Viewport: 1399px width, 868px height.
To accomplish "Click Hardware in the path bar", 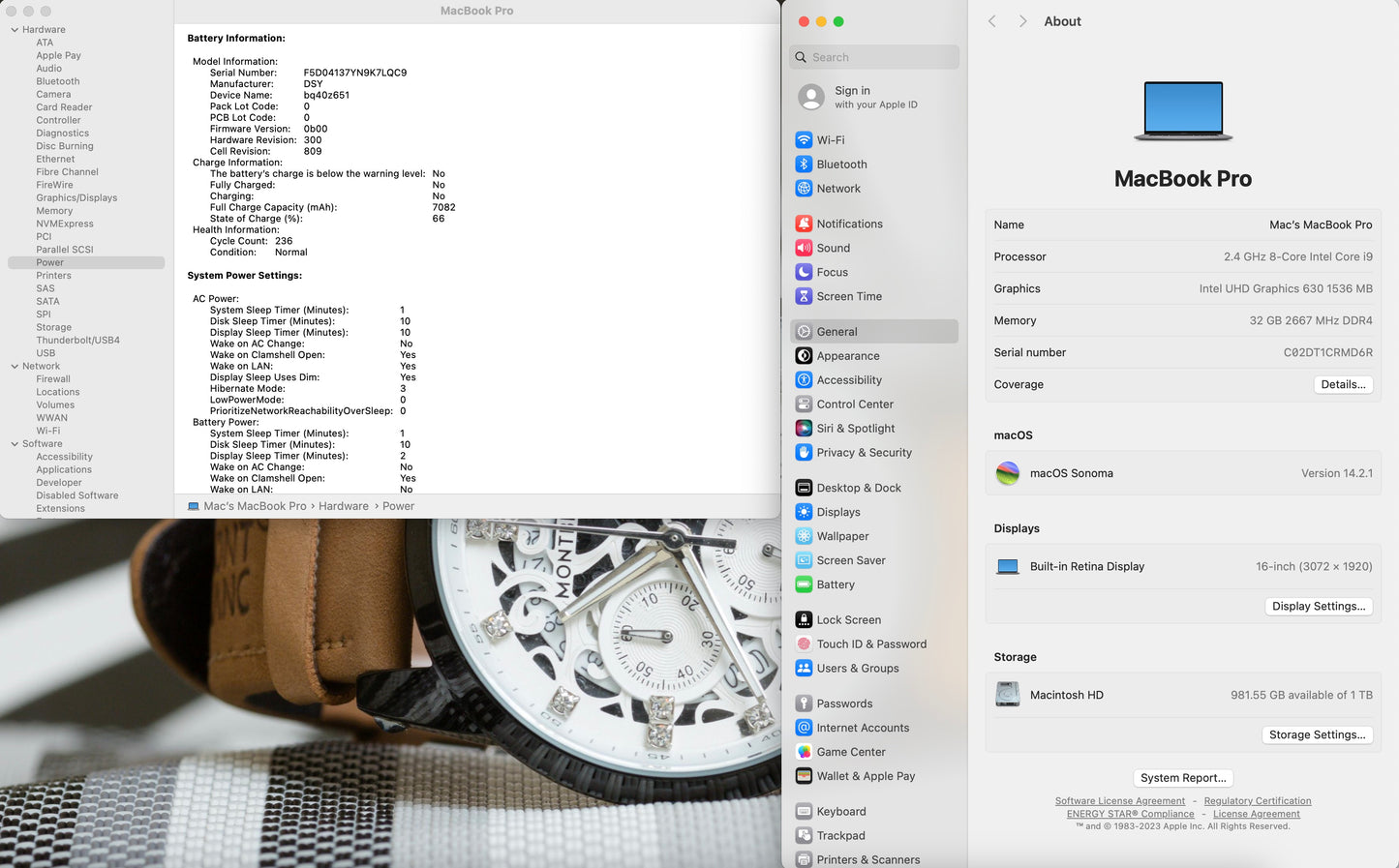I will 344,506.
